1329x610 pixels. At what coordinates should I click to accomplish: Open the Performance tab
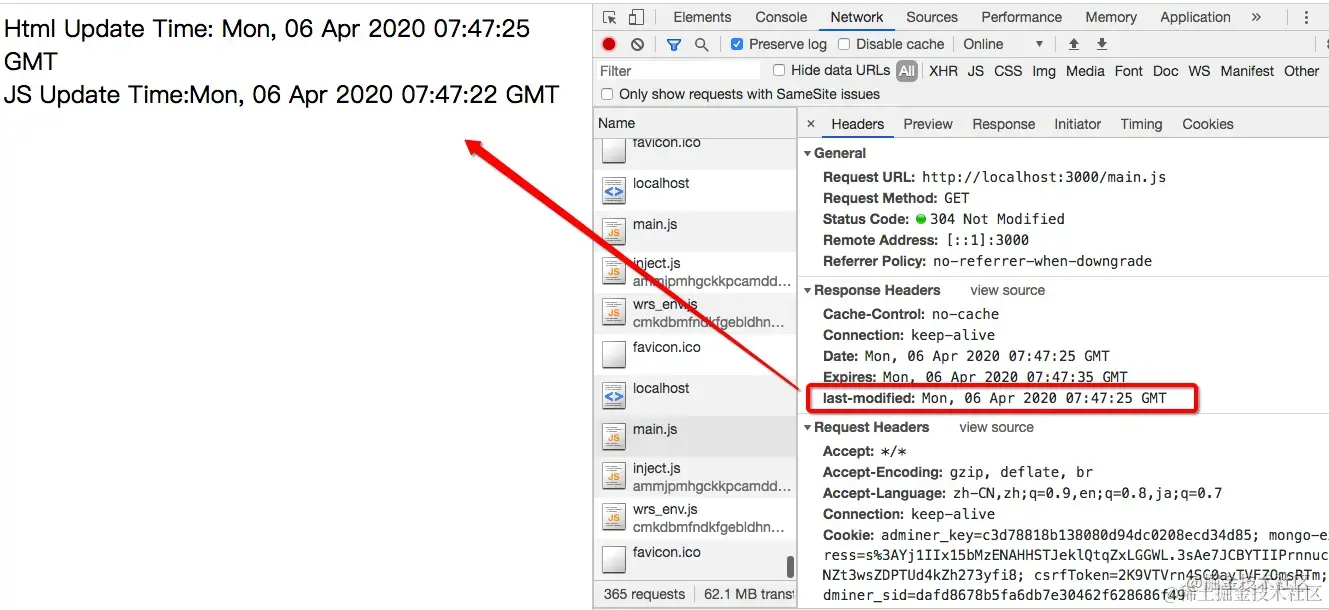tap(1021, 17)
